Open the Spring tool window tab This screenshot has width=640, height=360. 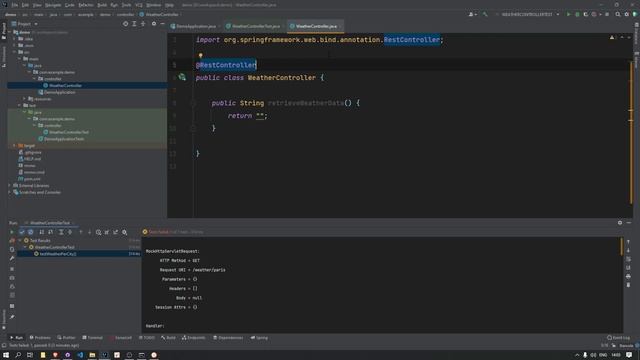pos(260,338)
